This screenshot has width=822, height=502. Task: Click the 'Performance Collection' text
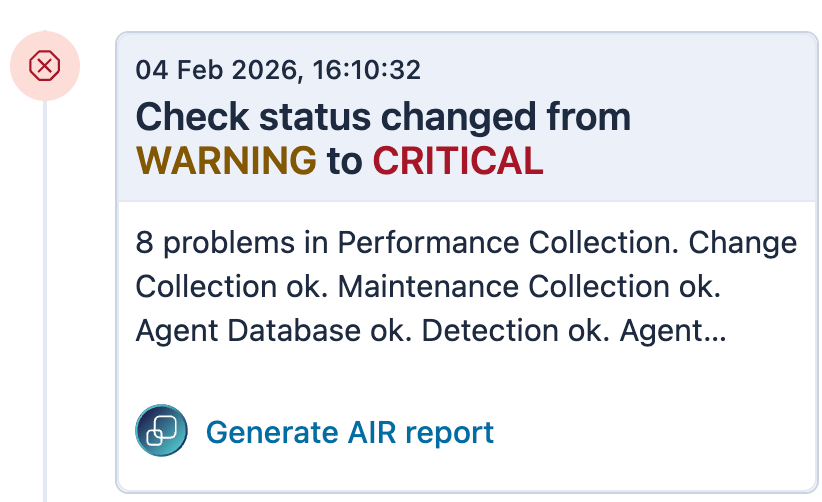tap(508, 243)
